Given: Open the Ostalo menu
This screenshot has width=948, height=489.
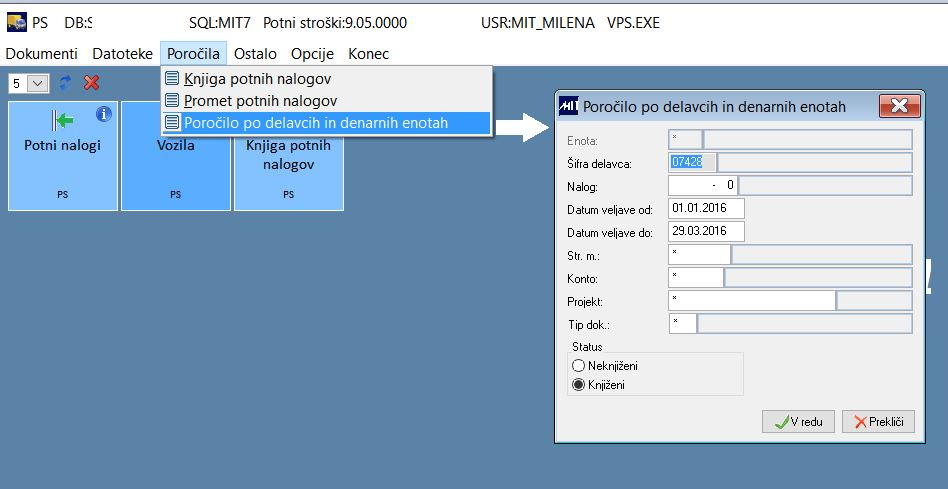Looking at the screenshot, I should [x=255, y=54].
